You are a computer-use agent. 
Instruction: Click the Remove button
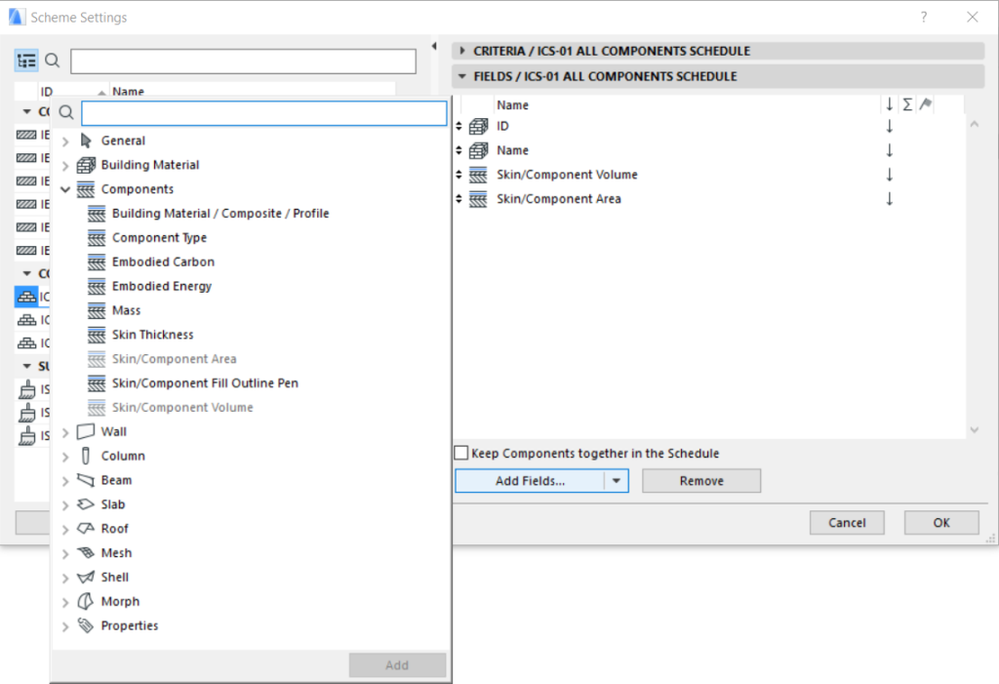(701, 481)
